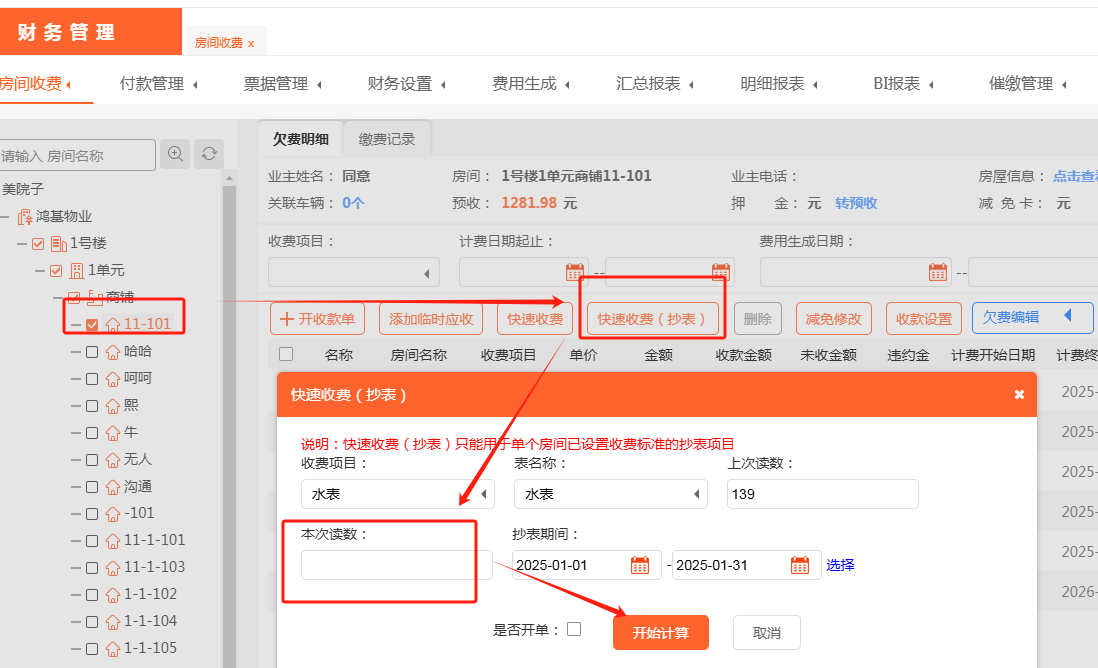Close the 快速收费（抄表）dialog with X

coord(1019,394)
